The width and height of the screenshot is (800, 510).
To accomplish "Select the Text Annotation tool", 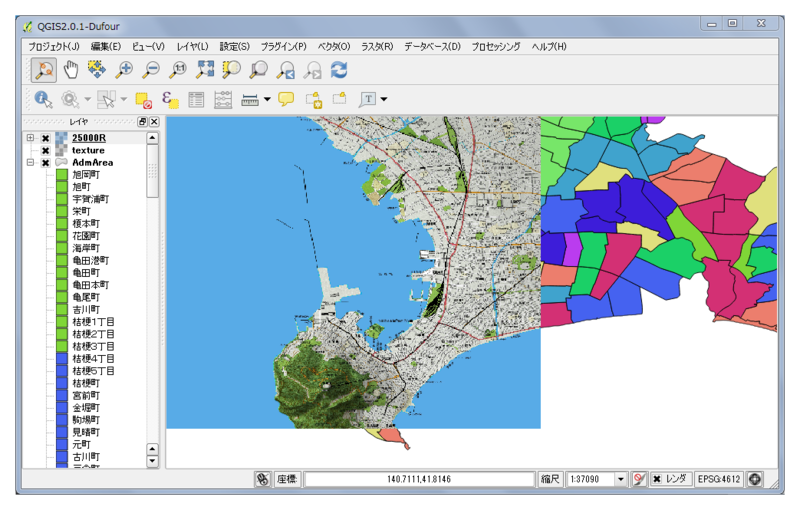I will 367,99.
